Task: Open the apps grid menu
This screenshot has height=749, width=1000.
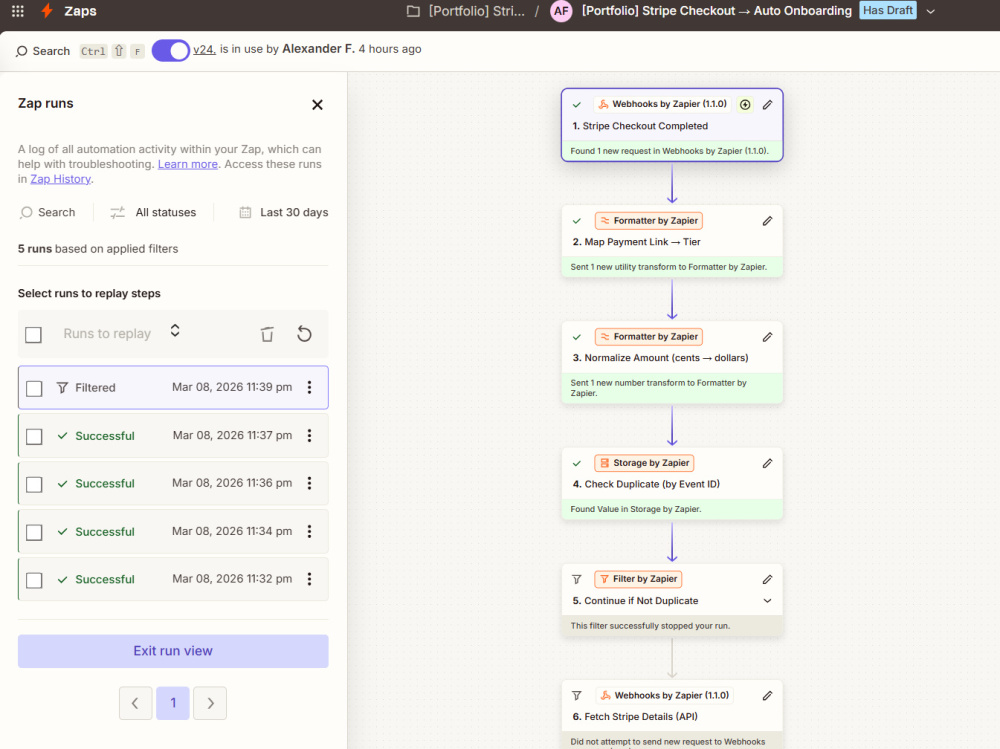Action: tap(18, 11)
